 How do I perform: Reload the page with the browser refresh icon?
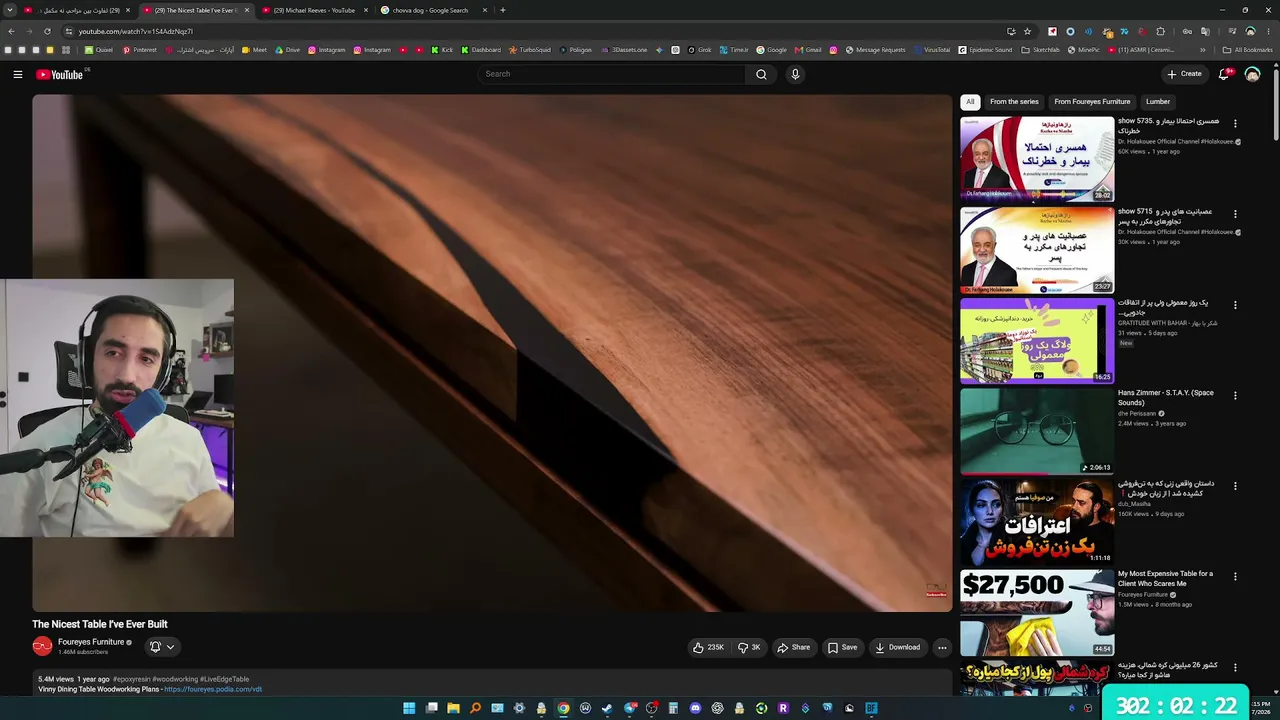pos(47,31)
